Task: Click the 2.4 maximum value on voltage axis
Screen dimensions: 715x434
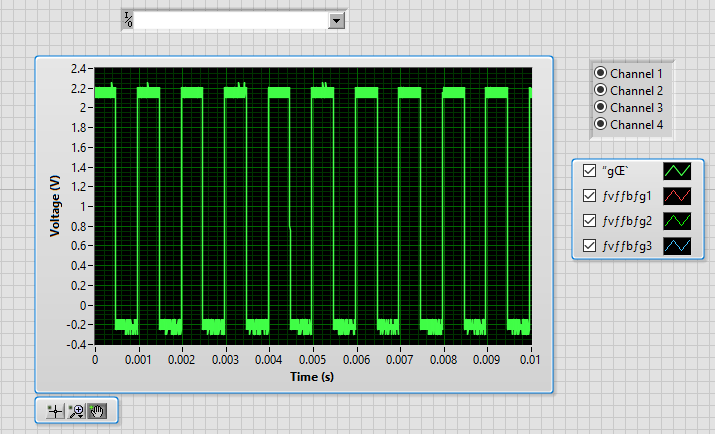Action: coord(78,69)
